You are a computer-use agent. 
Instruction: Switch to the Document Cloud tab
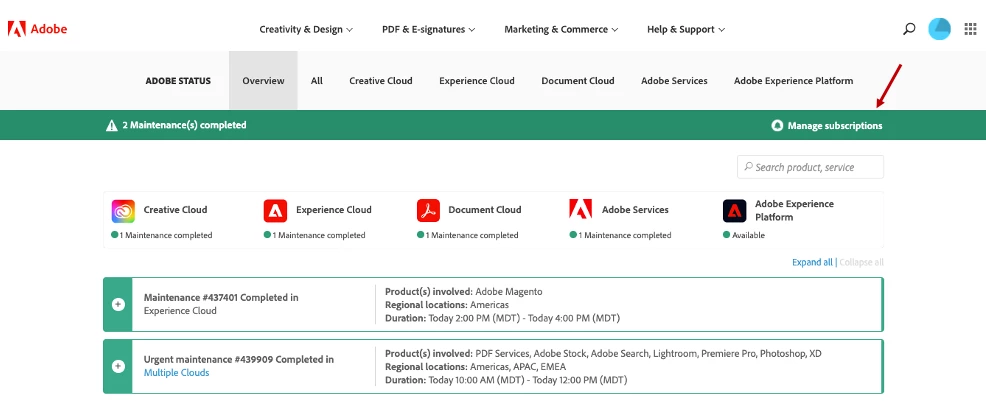(x=578, y=80)
